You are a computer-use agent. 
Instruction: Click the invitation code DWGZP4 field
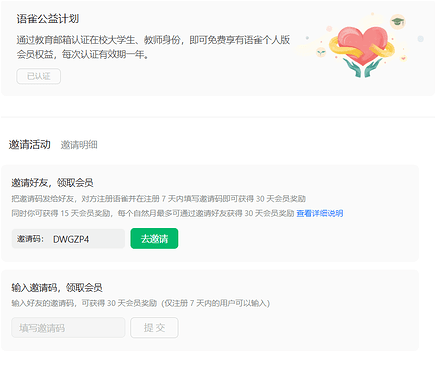(x=68, y=239)
